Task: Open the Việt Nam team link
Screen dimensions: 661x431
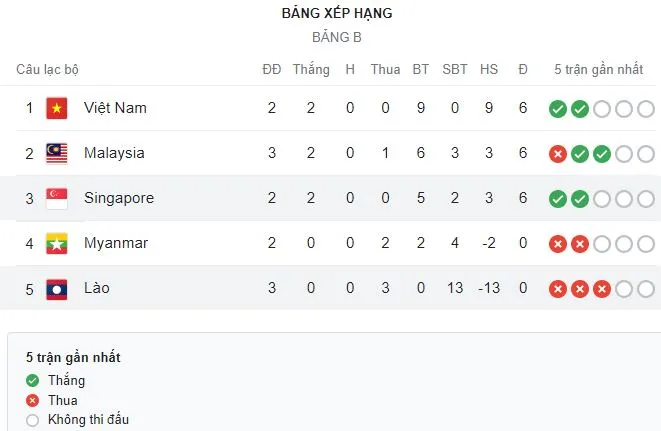Action: 114,108
